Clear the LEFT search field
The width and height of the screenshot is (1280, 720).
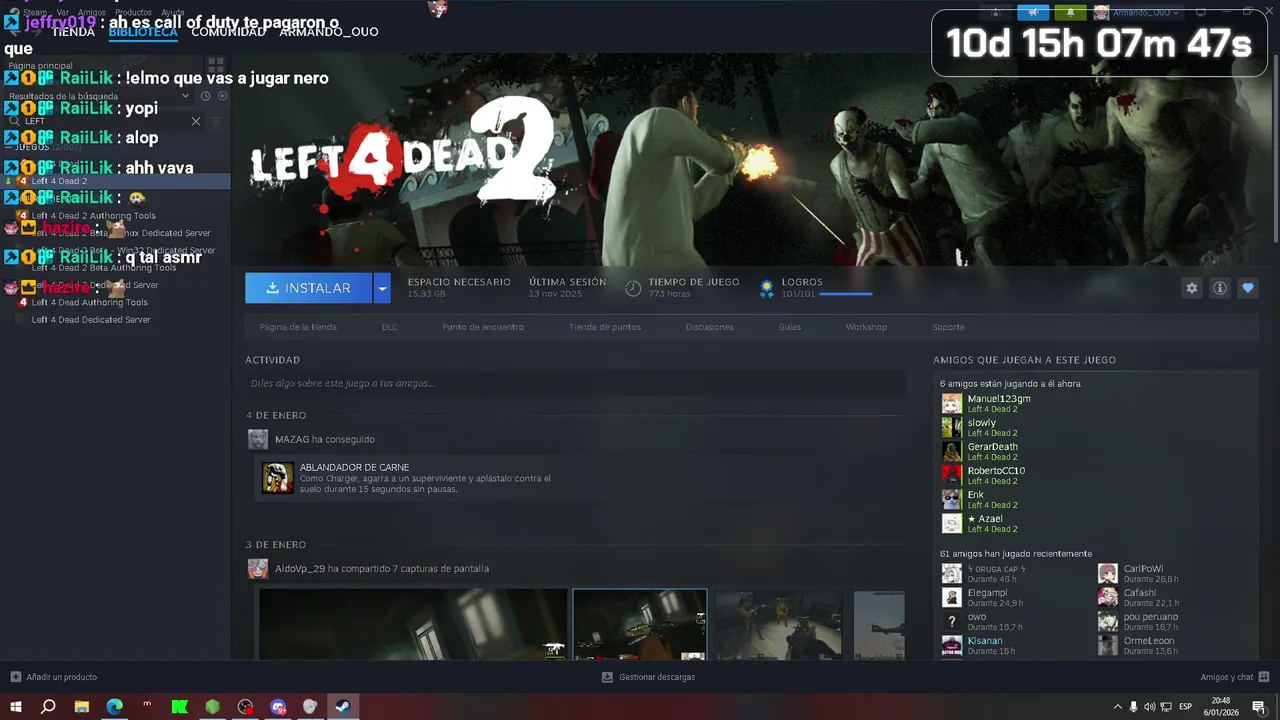coord(196,121)
